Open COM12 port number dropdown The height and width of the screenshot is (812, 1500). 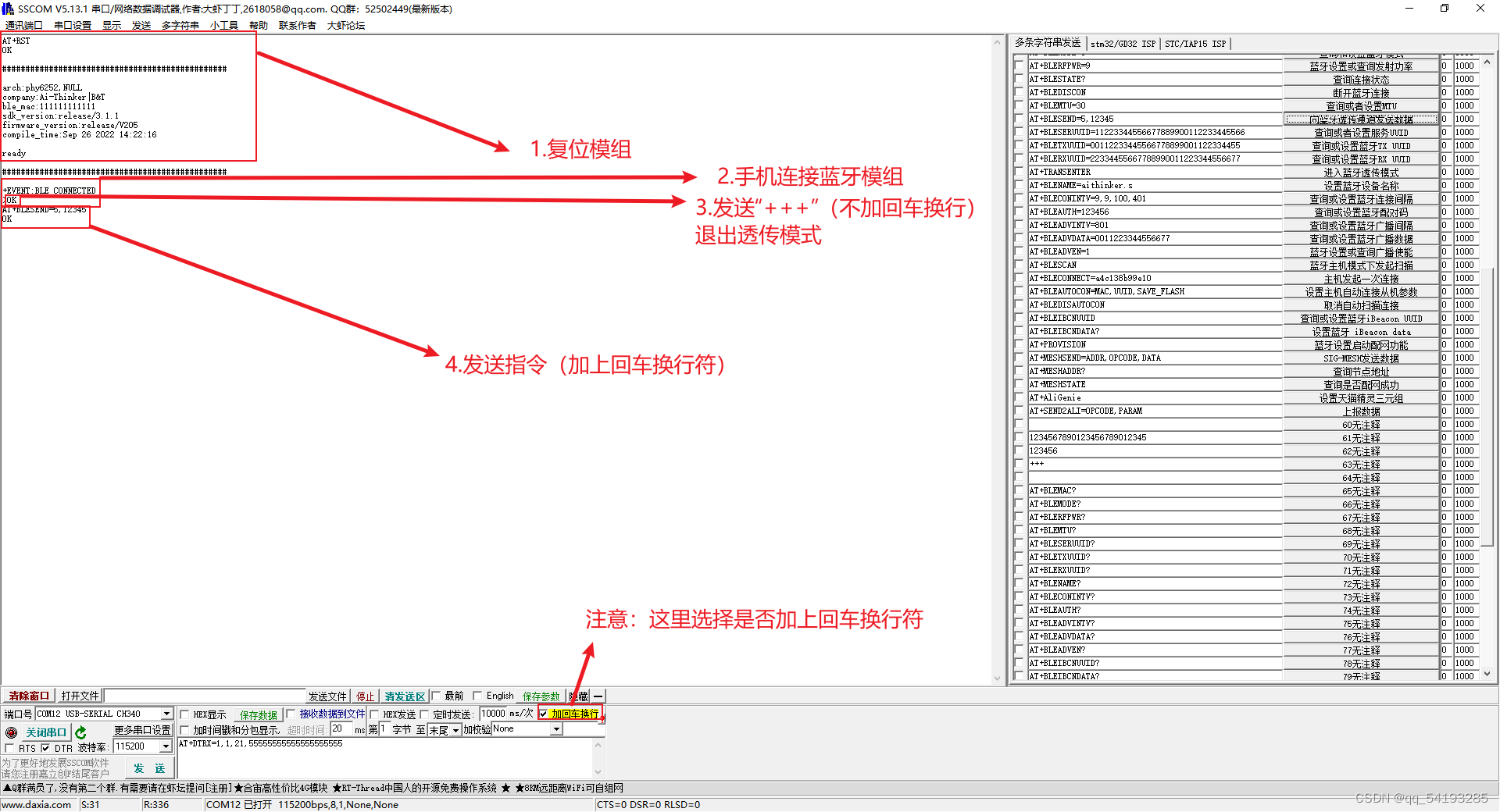tap(166, 714)
